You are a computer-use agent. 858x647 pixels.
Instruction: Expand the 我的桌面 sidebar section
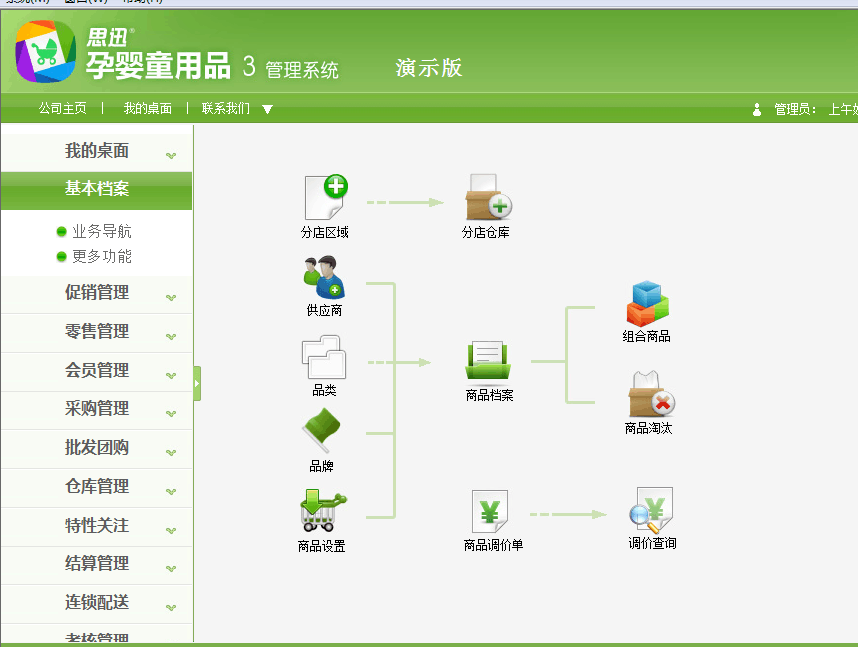pos(96,151)
